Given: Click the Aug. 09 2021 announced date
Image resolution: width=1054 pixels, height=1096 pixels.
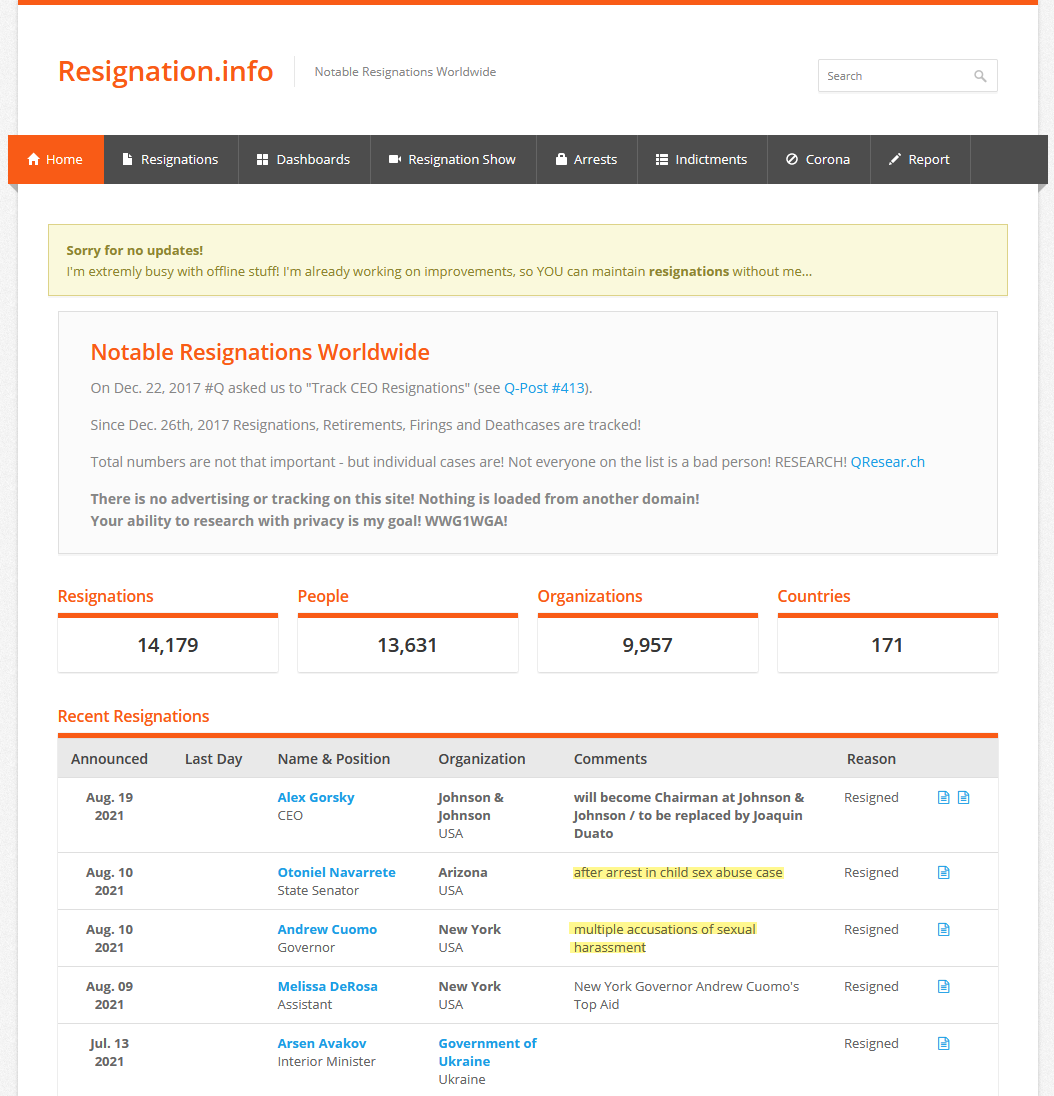Looking at the screenshot, I should click(x=109, y=995).
